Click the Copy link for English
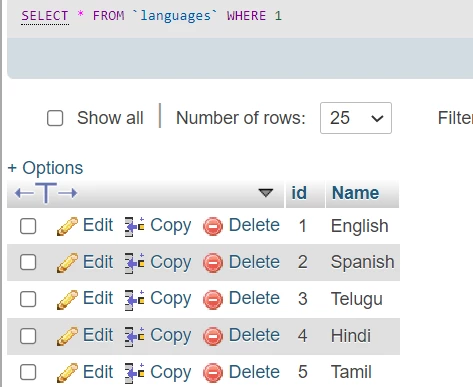The height and width of the screenshot is (387, 473). point(171,226)
